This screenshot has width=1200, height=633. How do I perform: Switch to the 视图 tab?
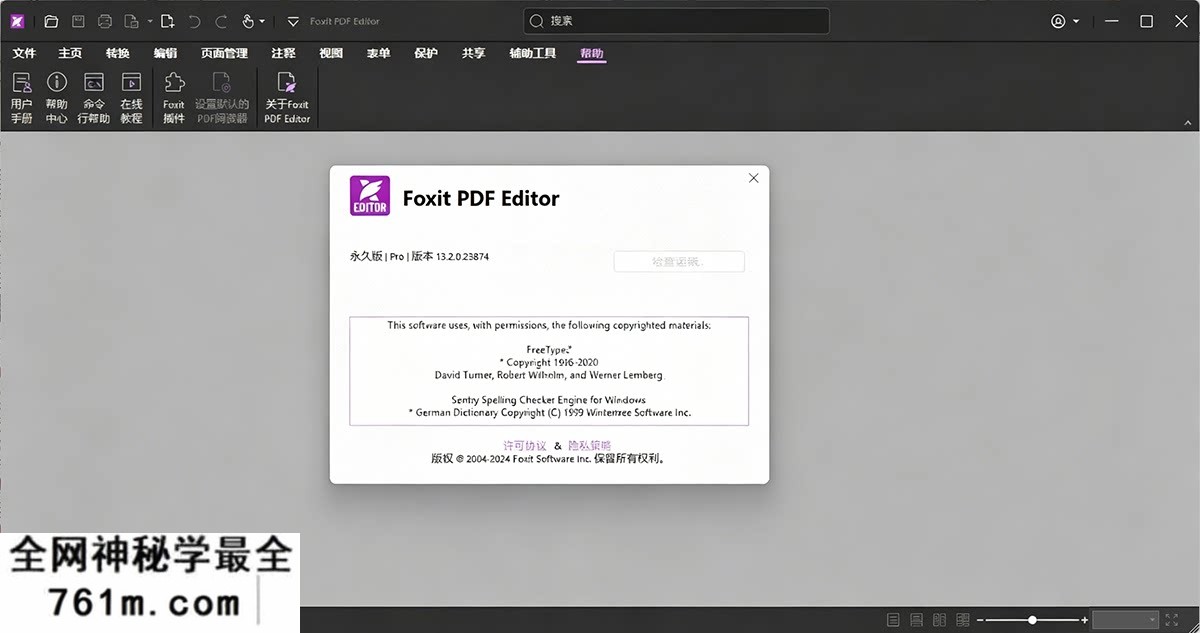(x=331, y=53)
